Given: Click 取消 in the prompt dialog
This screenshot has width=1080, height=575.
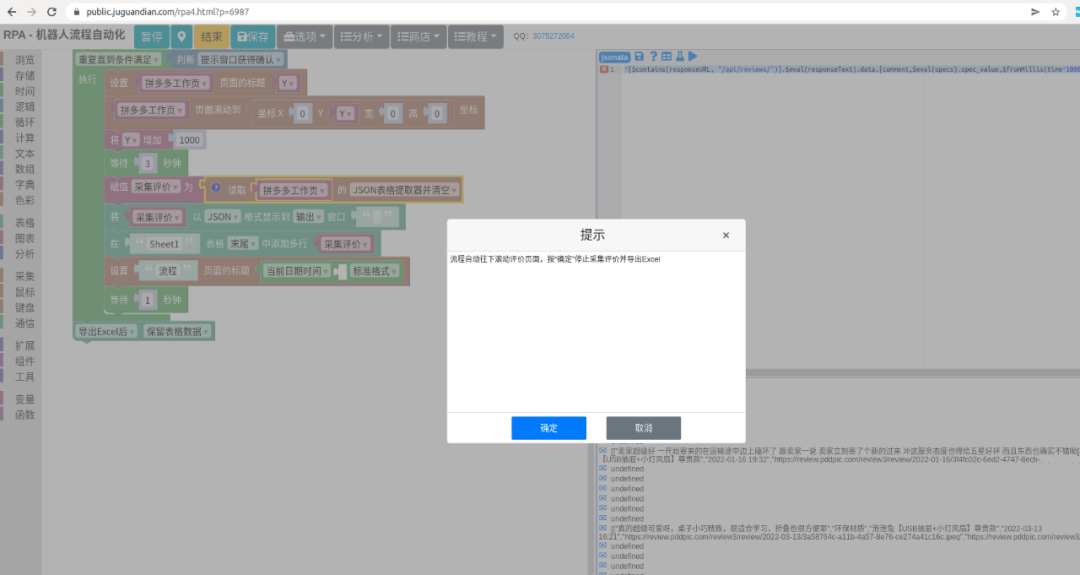Looking at the screenshot, I should pos(643,428).
